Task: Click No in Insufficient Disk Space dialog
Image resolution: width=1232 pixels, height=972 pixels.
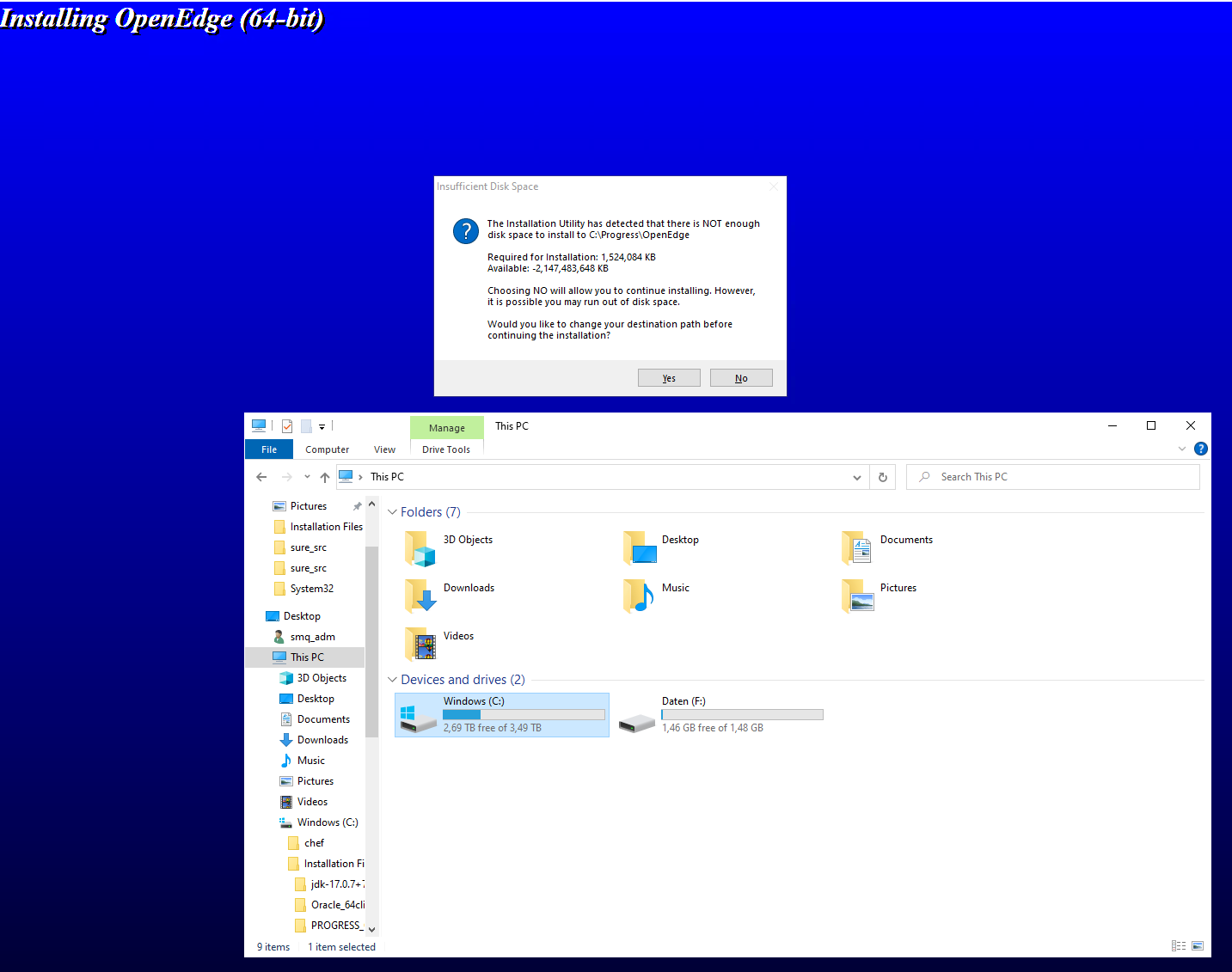Action: click(x=741, y=378)
